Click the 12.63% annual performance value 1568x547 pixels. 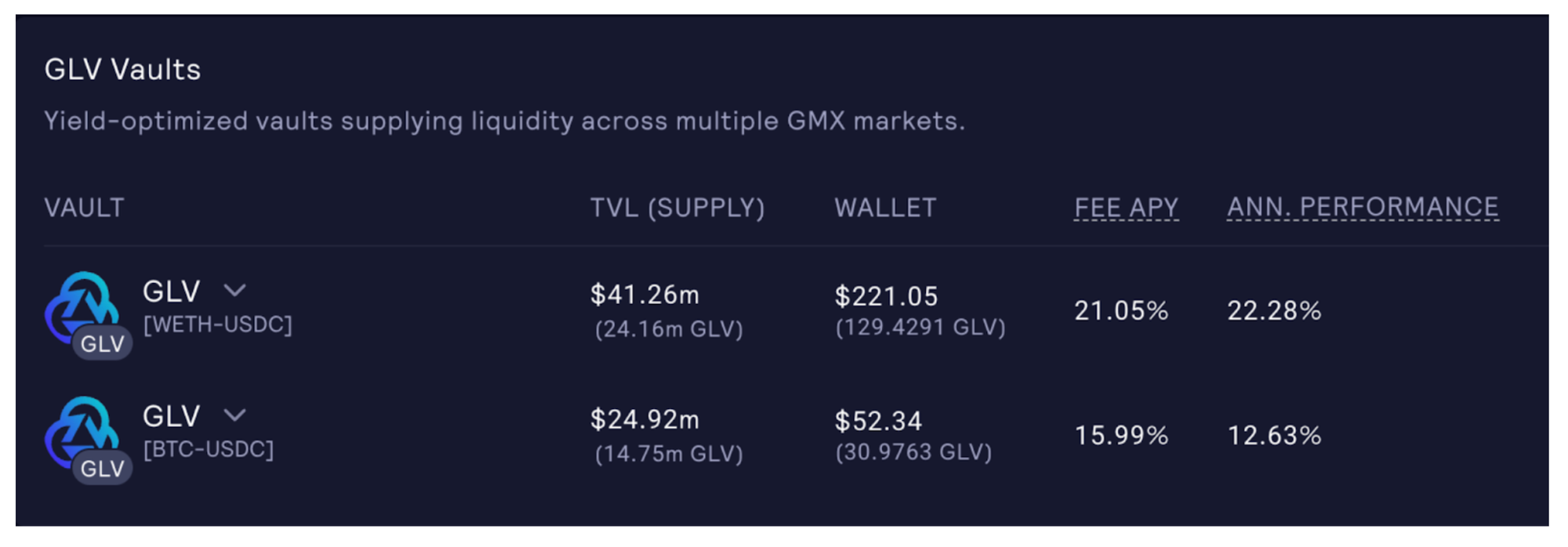tap(1274, 435)
